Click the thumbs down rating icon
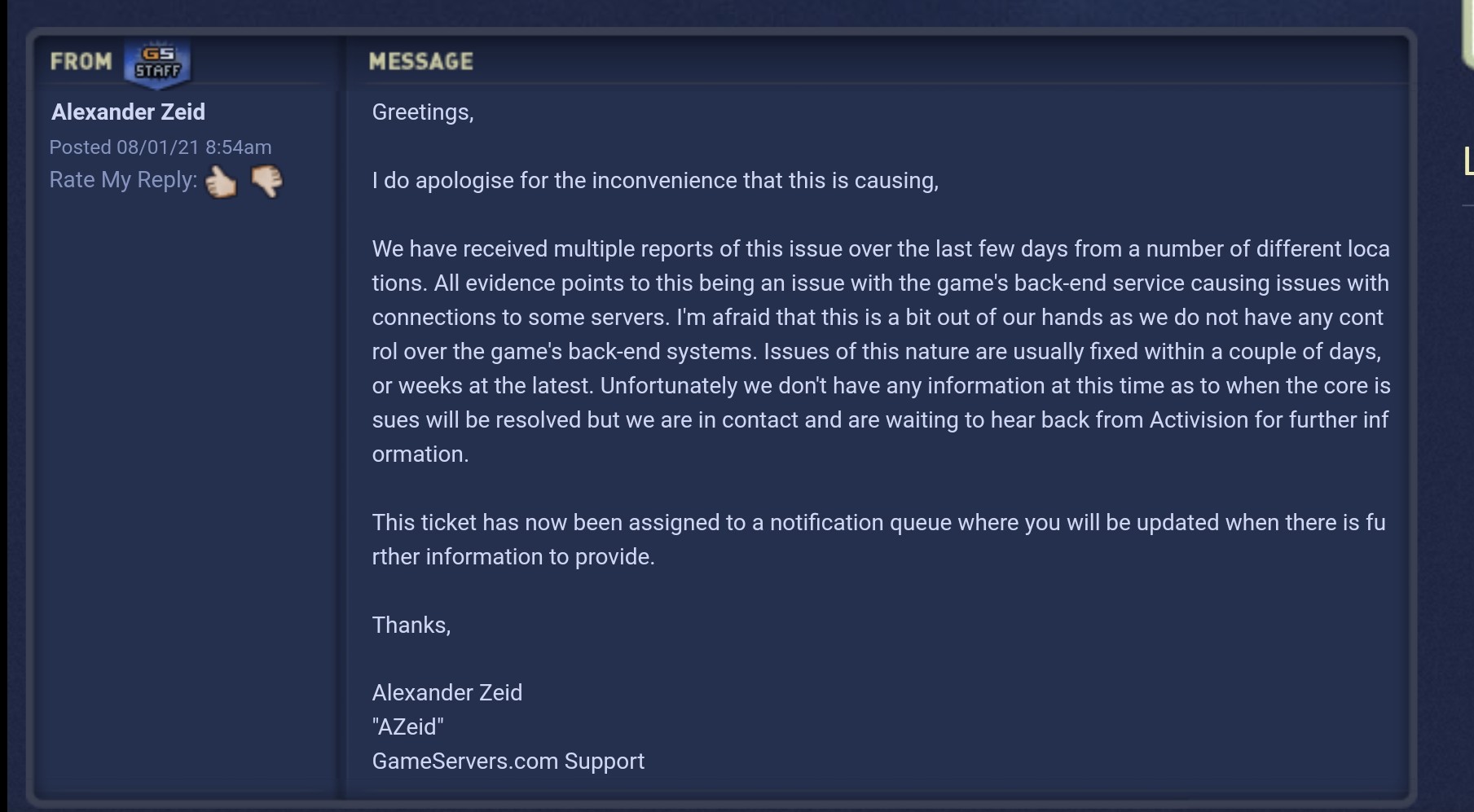The width and height of the screenshot is (1474, 812). point(266,181)
